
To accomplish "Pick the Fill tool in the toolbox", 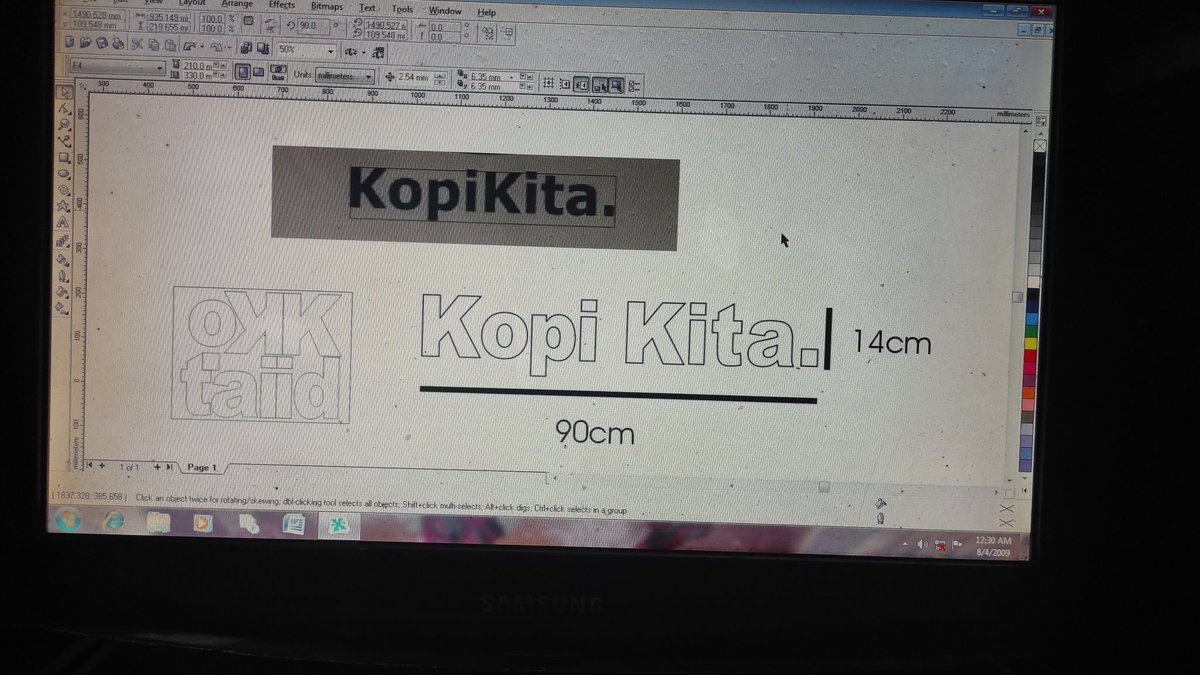I will 63,291.
